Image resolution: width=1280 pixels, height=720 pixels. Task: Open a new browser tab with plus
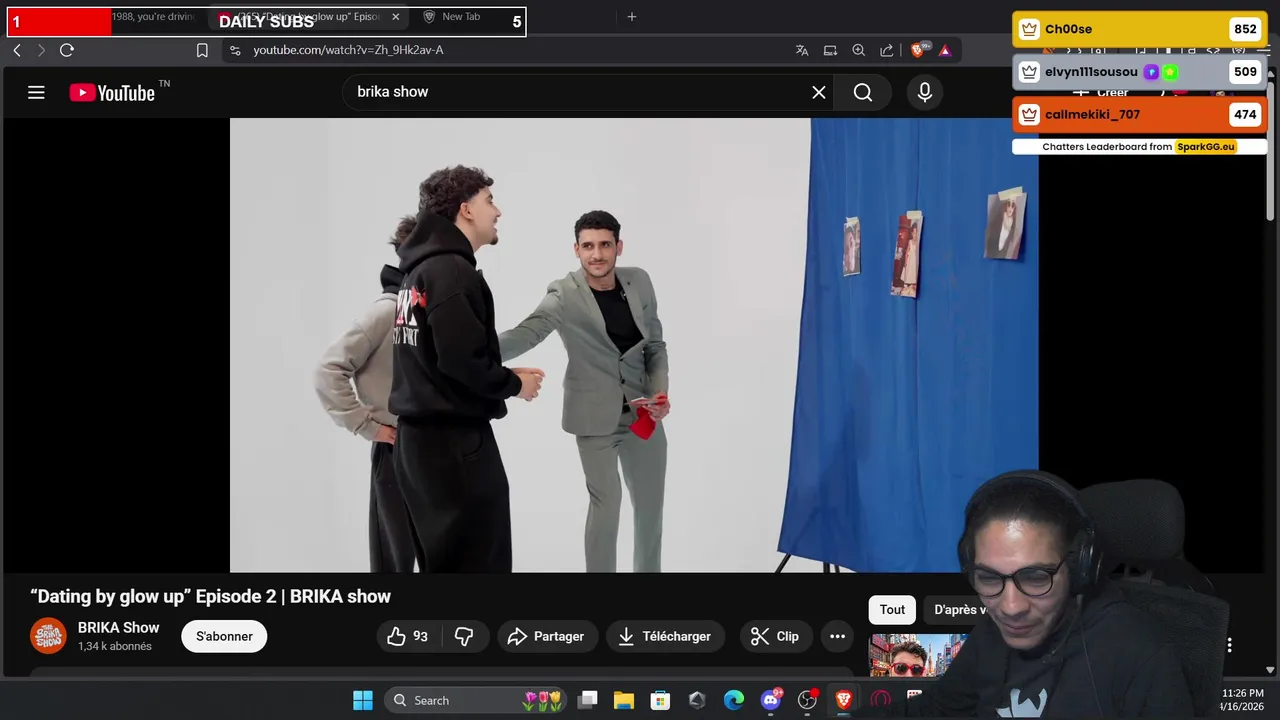(x=631, y=17)
